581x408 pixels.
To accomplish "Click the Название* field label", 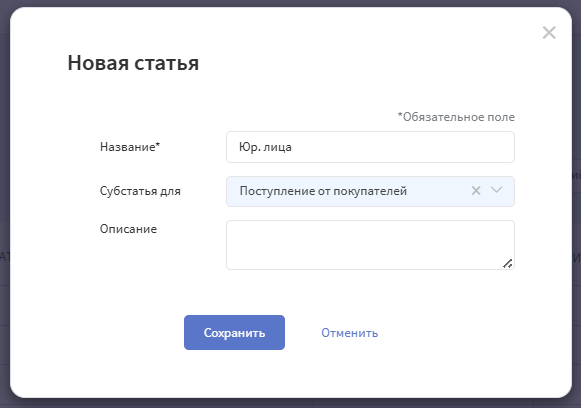I will pos(130,147).
